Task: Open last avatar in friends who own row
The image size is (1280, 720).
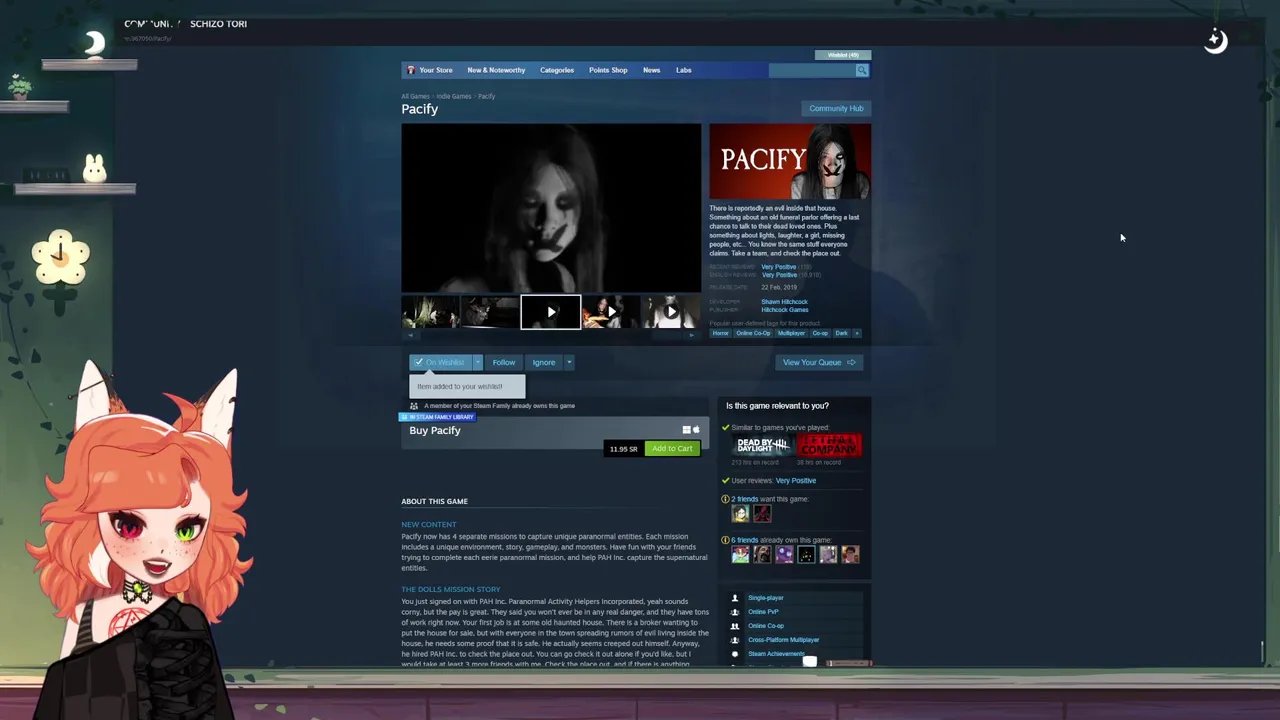Action: [x=850, y=554]
